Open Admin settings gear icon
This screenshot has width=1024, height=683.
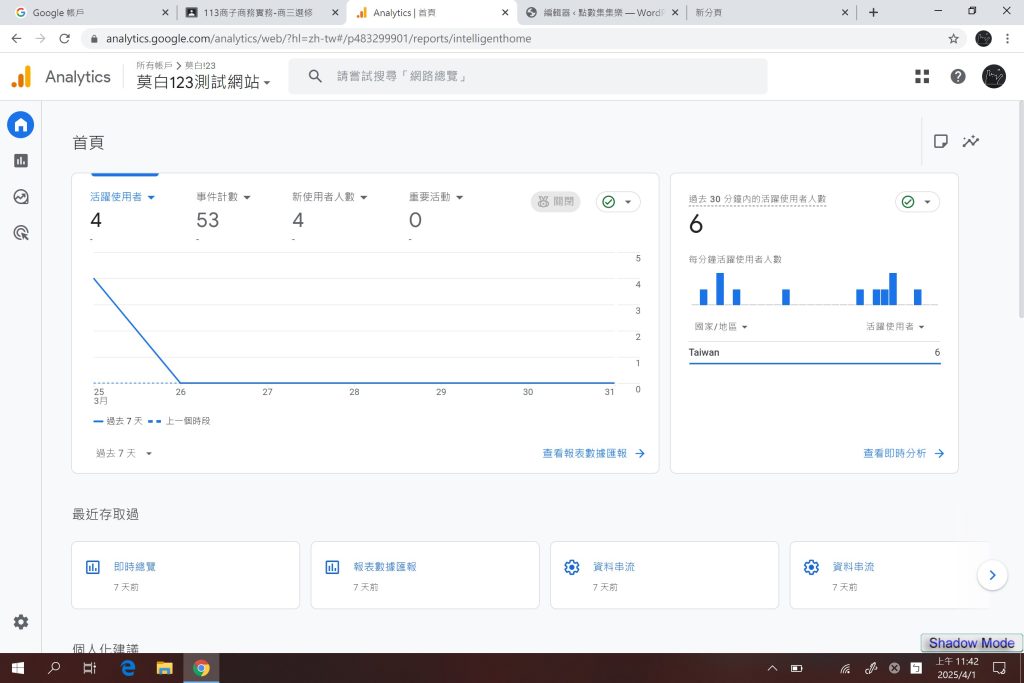pyautogui.click(x=20, y=622)
